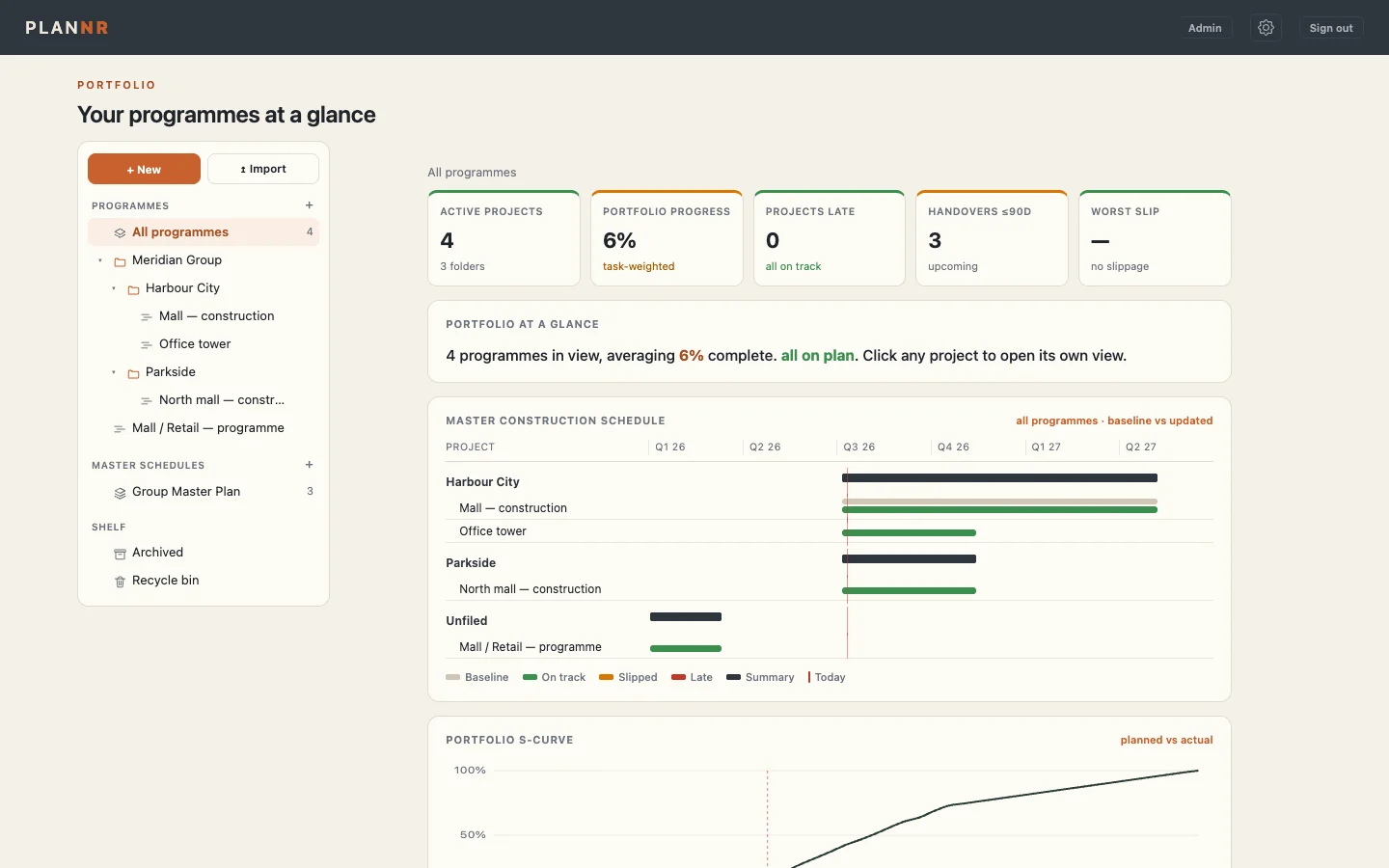Viewport: 1389px width, 868px height.
Task: Click the + New button
Action: pyautogui.click(x=144, y=169)
